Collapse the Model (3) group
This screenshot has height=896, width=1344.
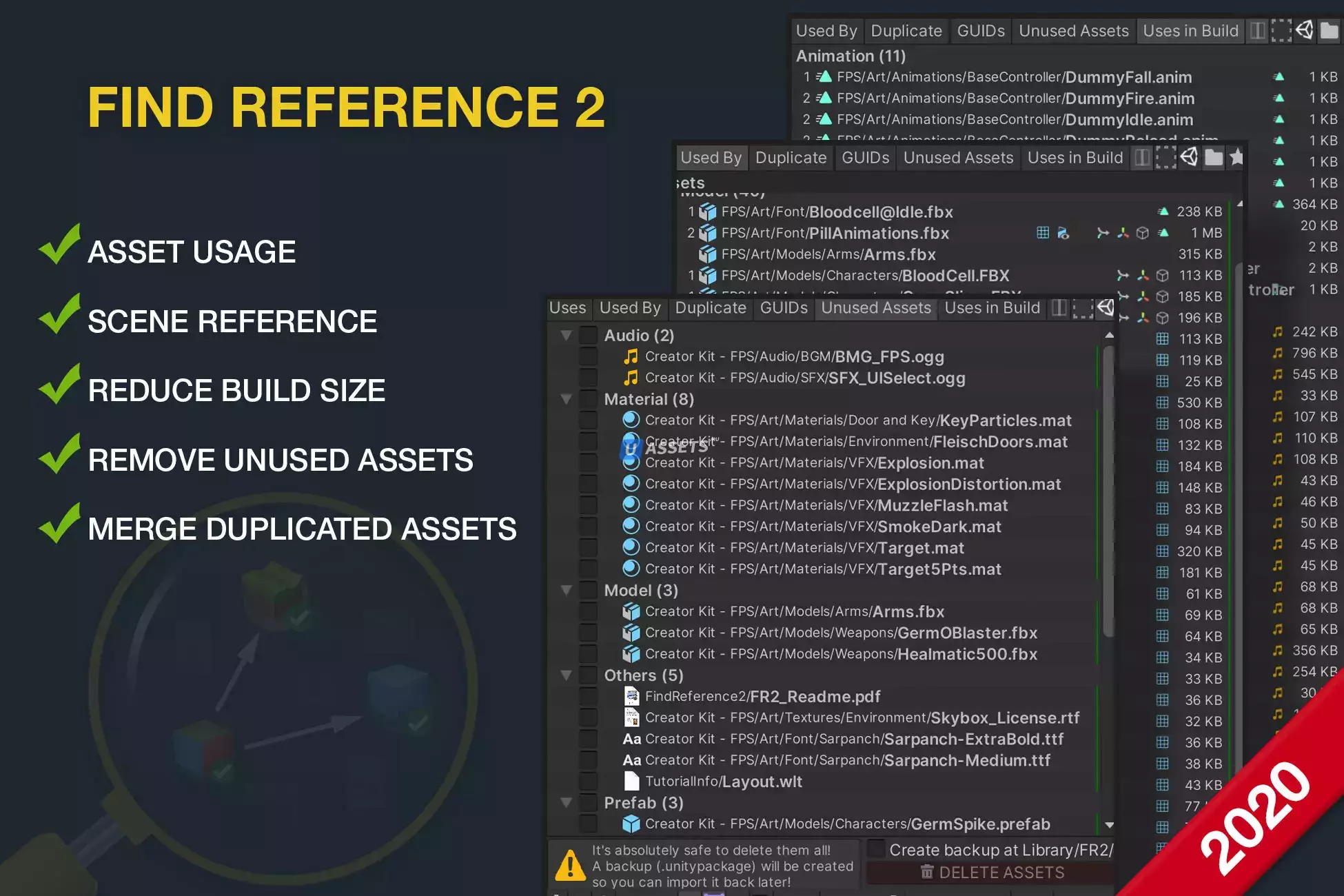567,591
